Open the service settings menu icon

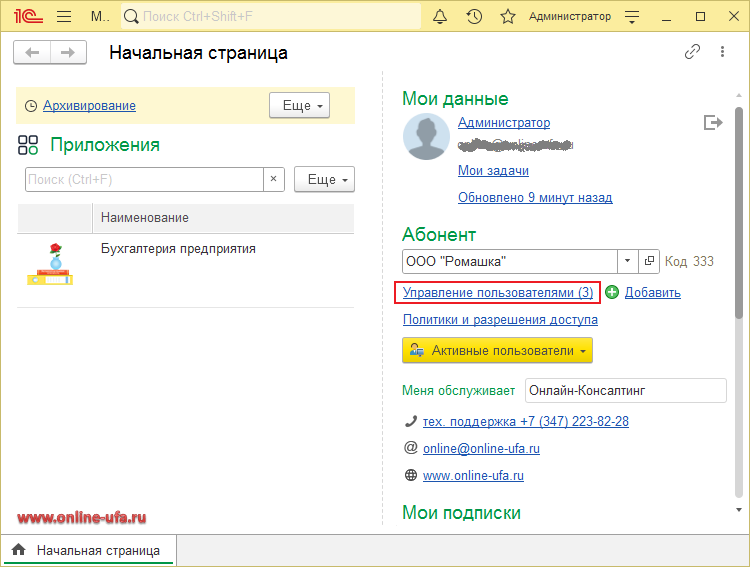click(631, 17)
